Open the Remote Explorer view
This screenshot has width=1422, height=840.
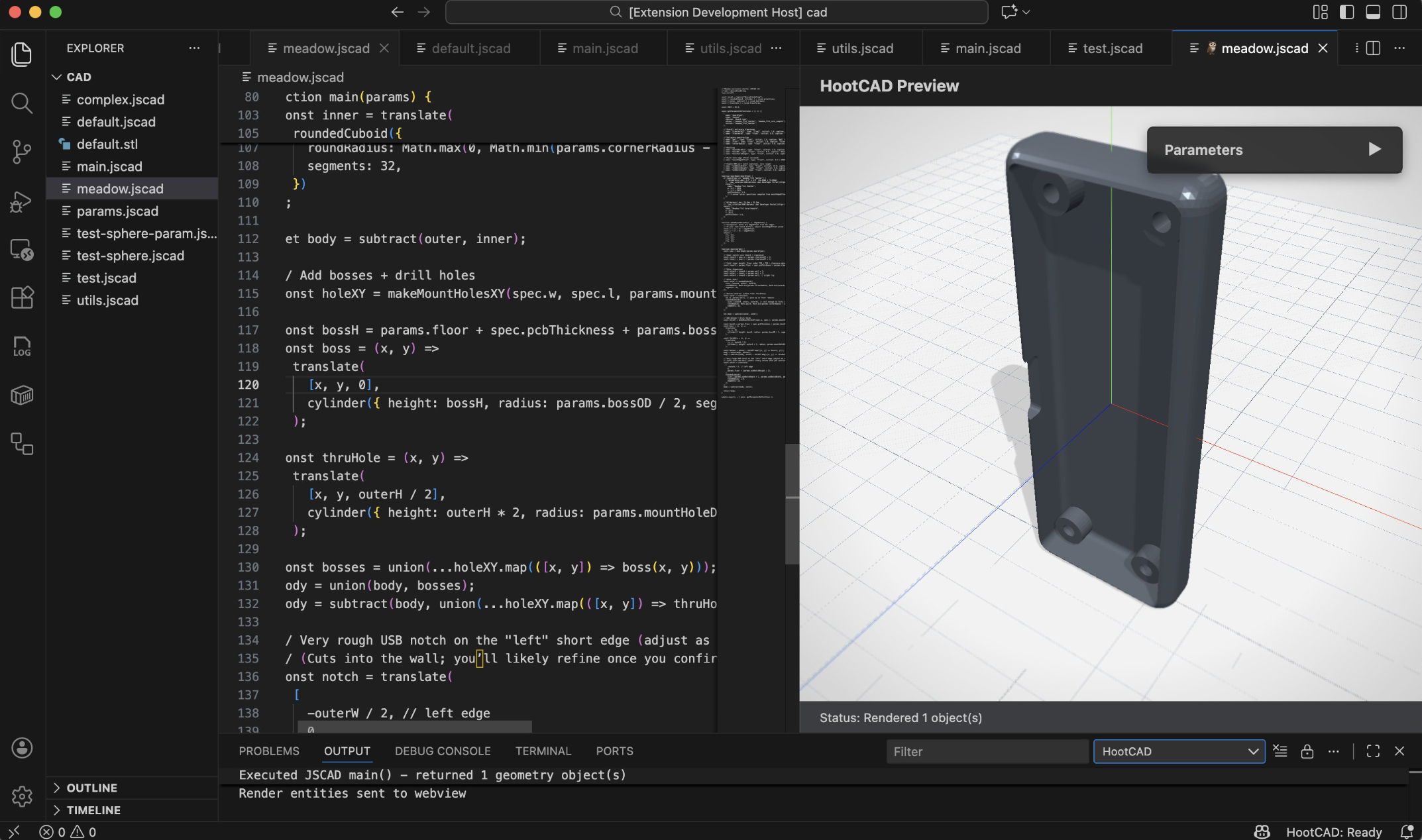(x=22, y=250)
